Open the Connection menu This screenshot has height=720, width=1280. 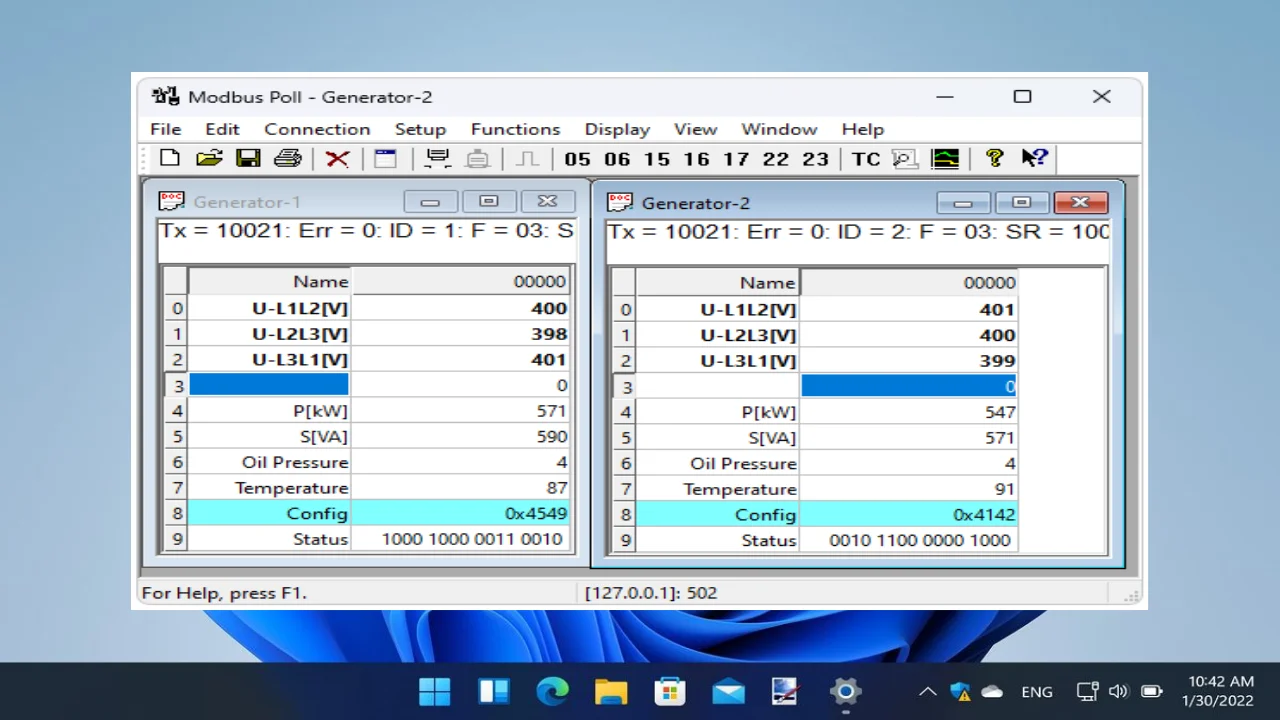(317, 129)
